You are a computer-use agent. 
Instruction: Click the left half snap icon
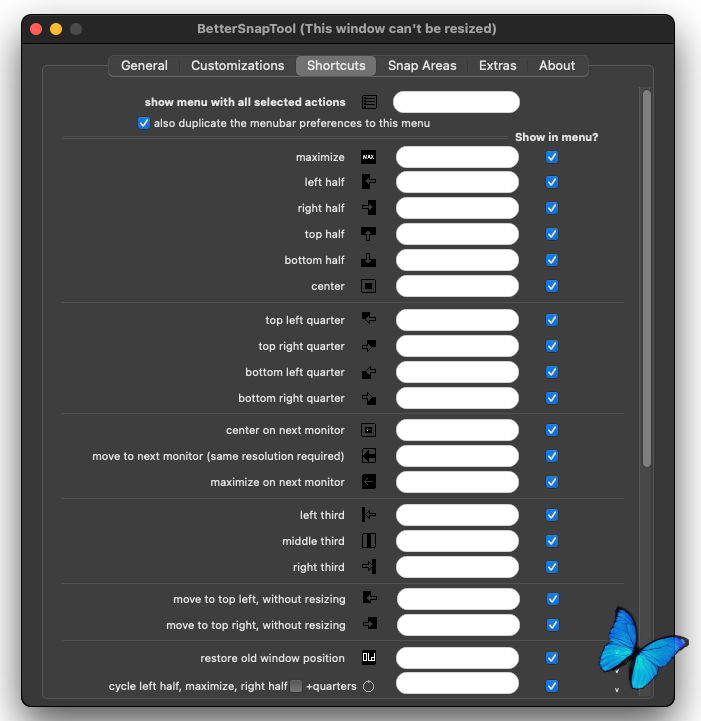coord(369,182)
